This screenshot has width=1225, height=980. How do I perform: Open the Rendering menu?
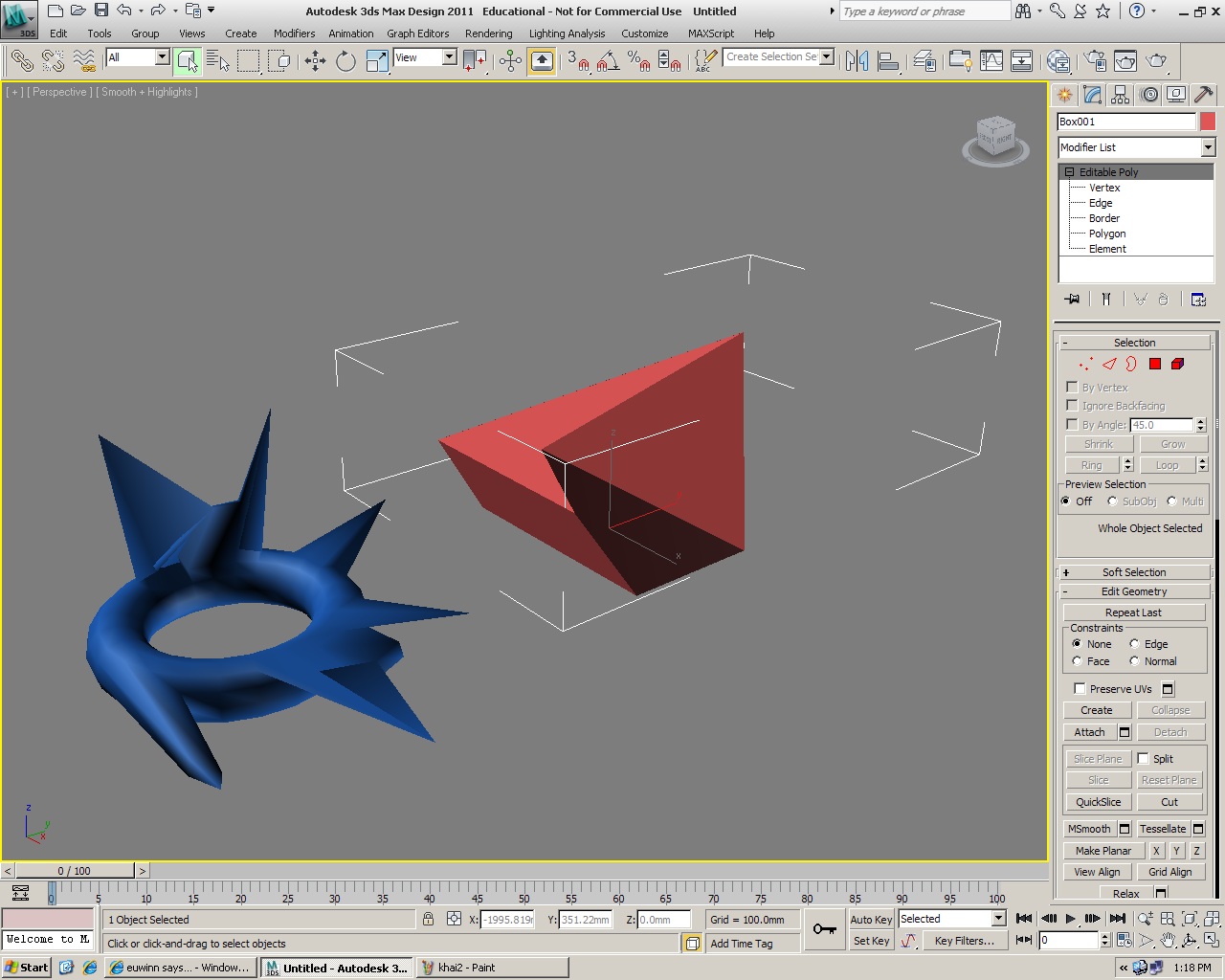(x=488, y=33)
